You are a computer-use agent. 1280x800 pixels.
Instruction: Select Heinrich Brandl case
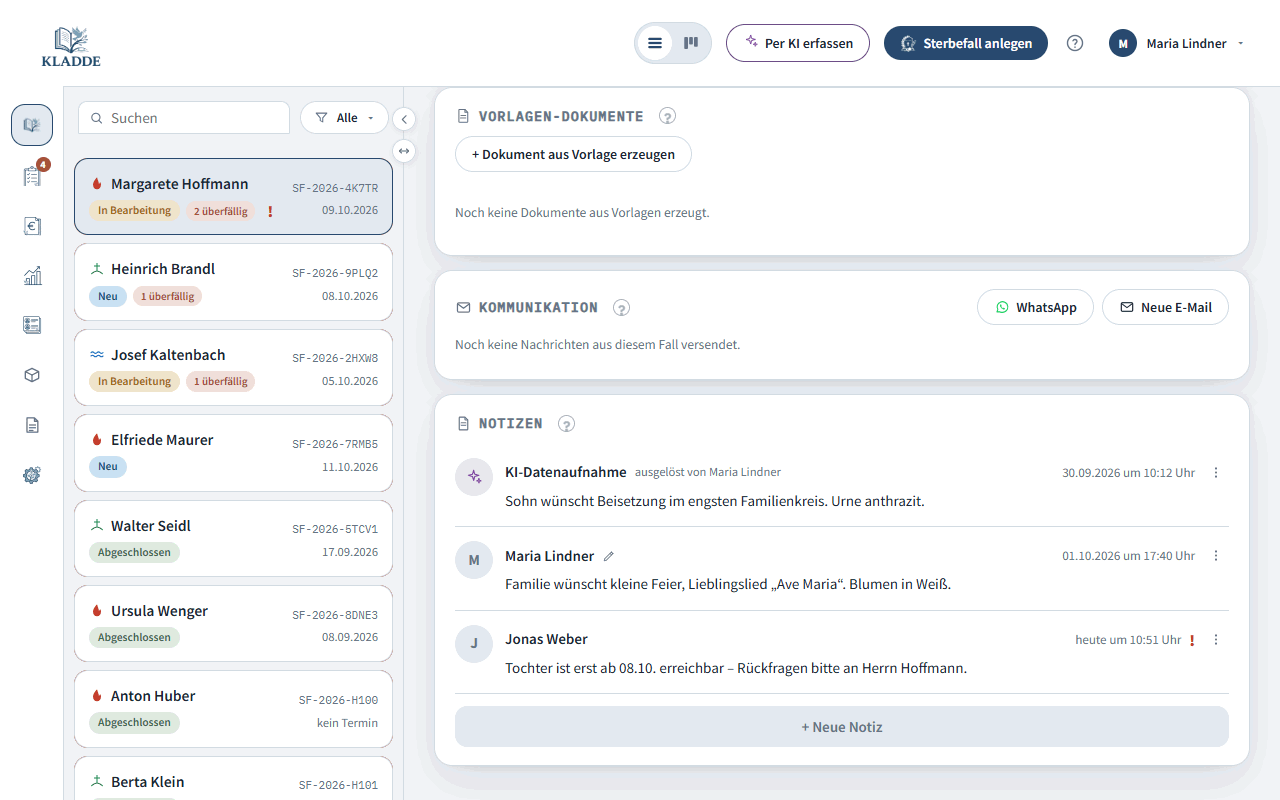pyautogui.click(x=233, y=282)
